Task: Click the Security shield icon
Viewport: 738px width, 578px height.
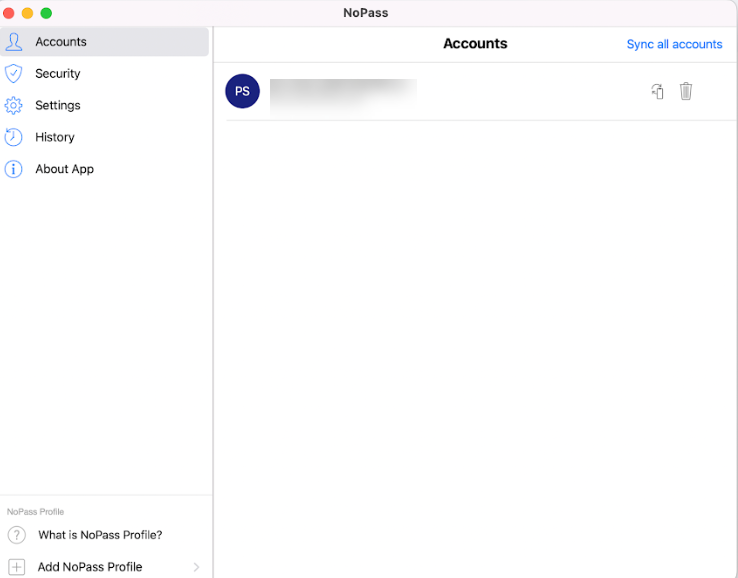Action: pyautogui.click(x=14, y=73)
